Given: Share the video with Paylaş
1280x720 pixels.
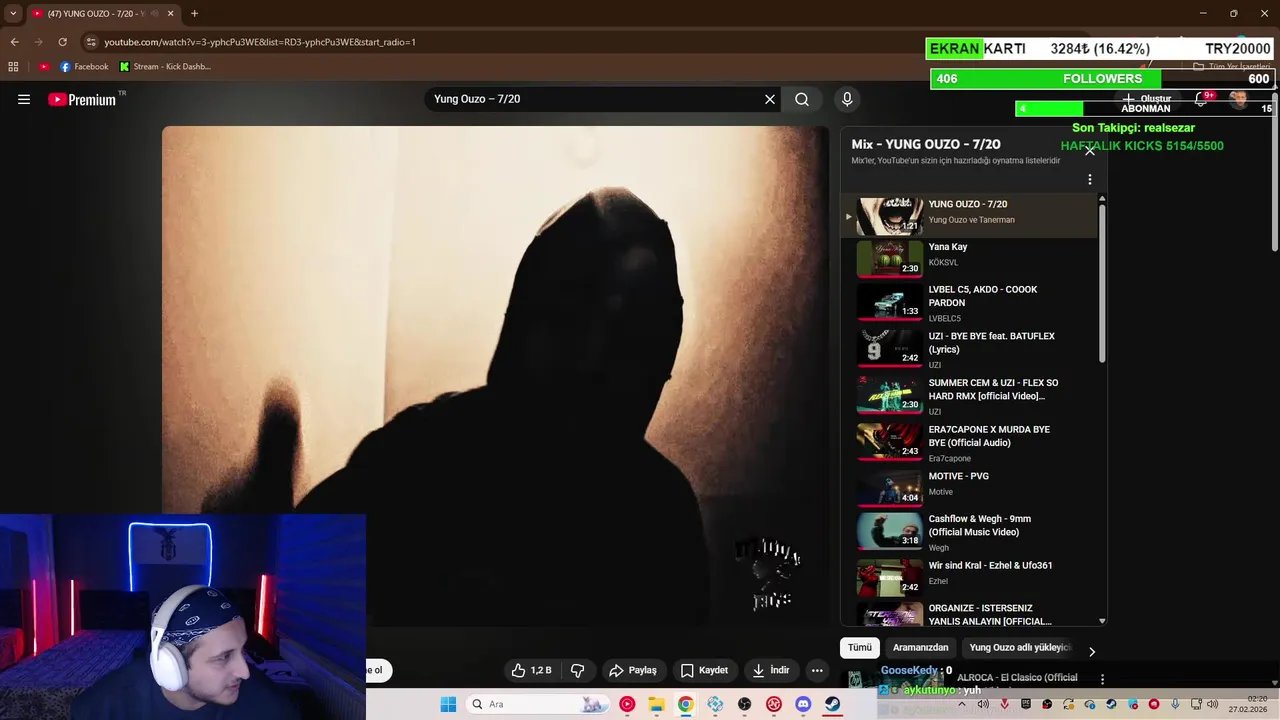Looking at the screenshot, I should [633, 670].
